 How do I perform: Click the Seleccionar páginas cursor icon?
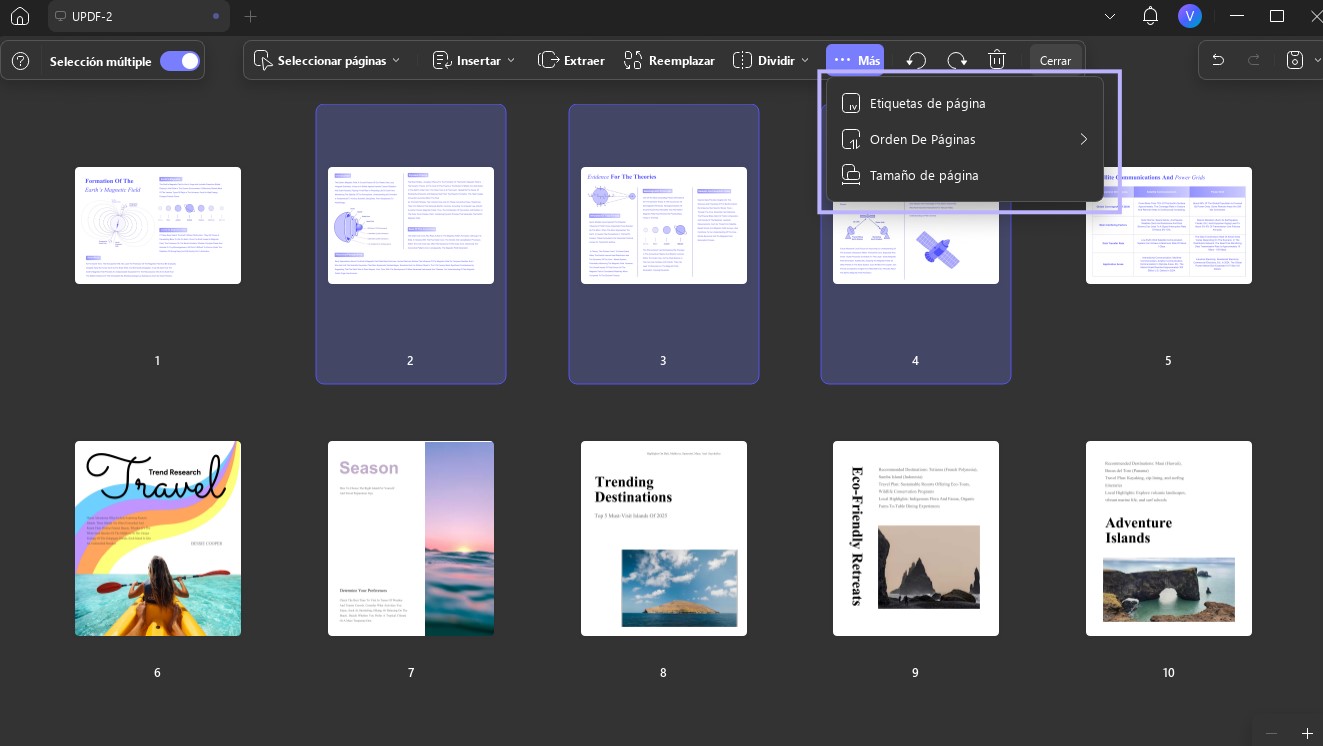point(263,61)
